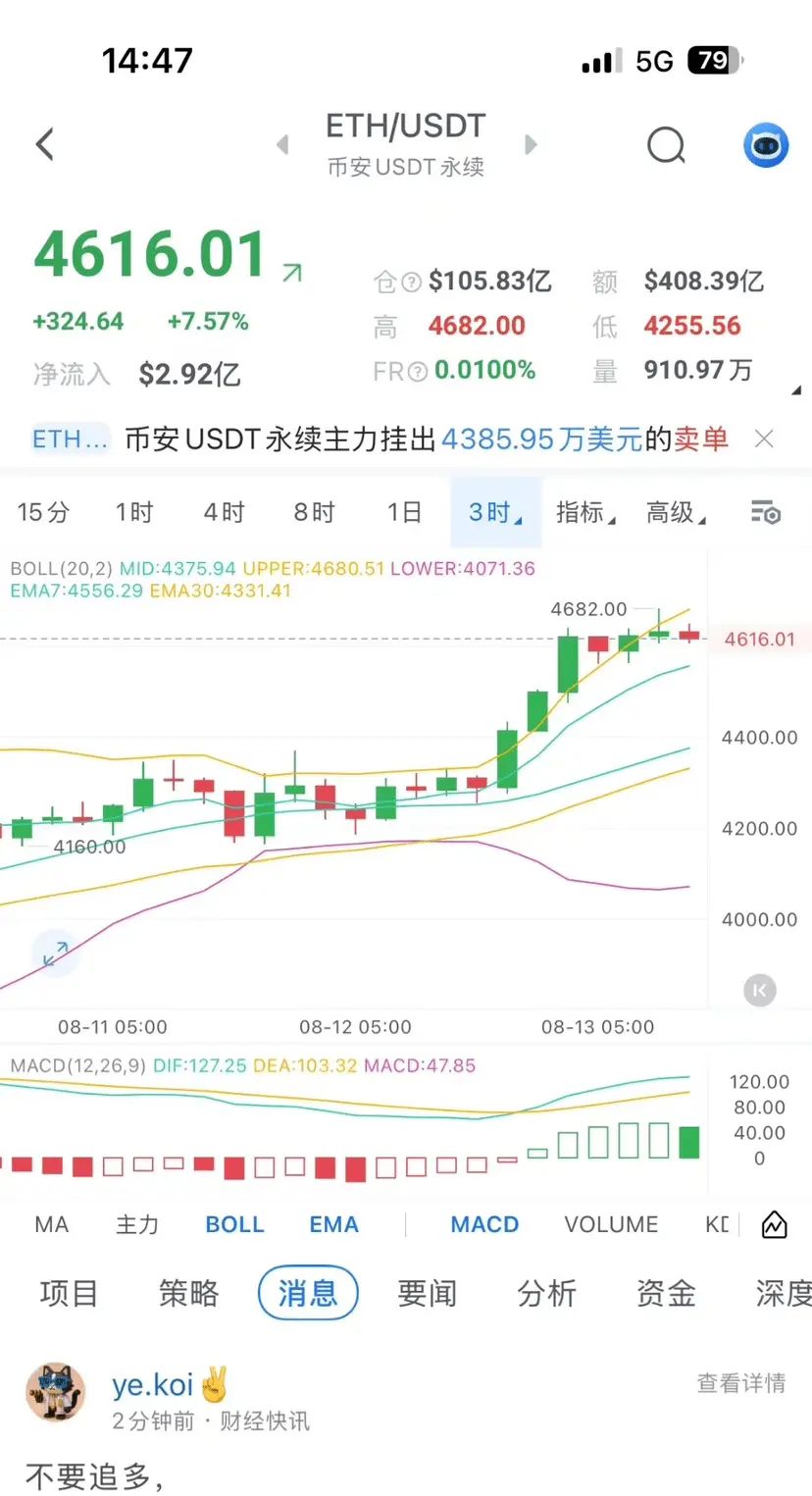Tap the open interest help icon
This screenshot has height=1496, width=812.
pyautogui.click(x=412, y=283)
